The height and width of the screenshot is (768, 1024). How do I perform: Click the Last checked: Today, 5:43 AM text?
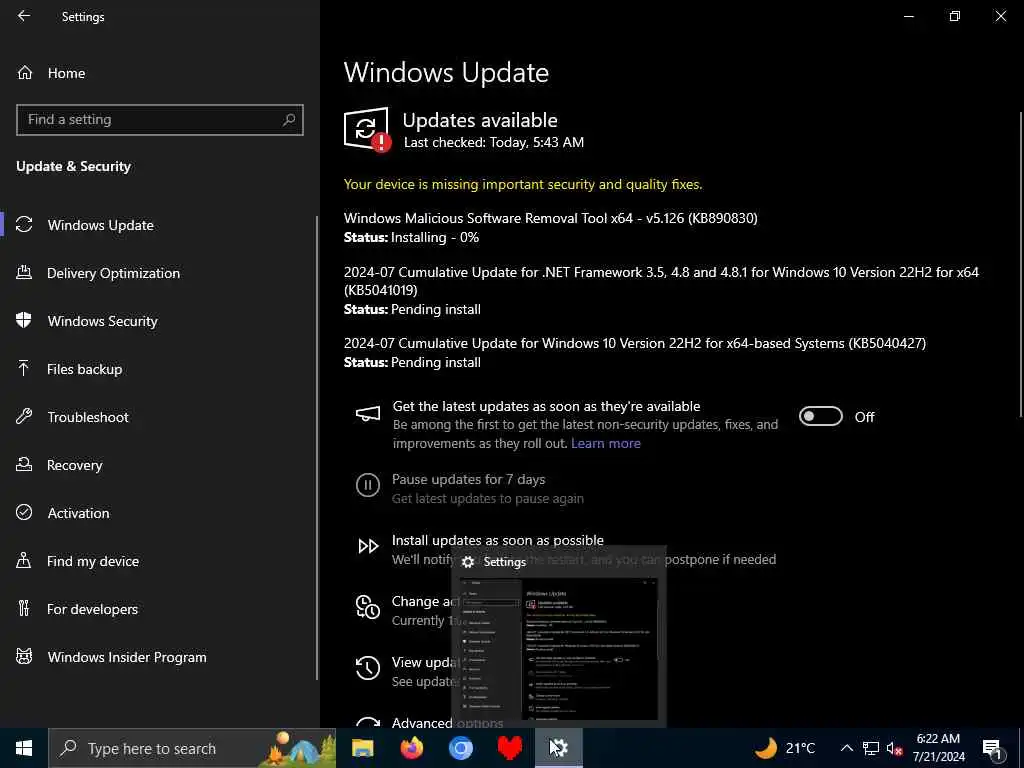[494, 142]
